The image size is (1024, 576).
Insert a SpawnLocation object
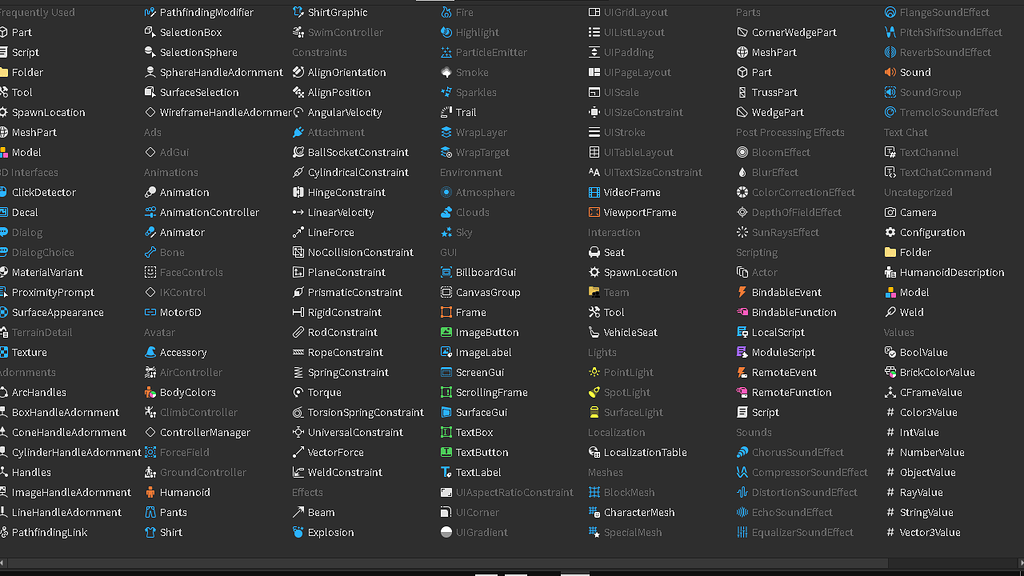[x=10, y=112]
